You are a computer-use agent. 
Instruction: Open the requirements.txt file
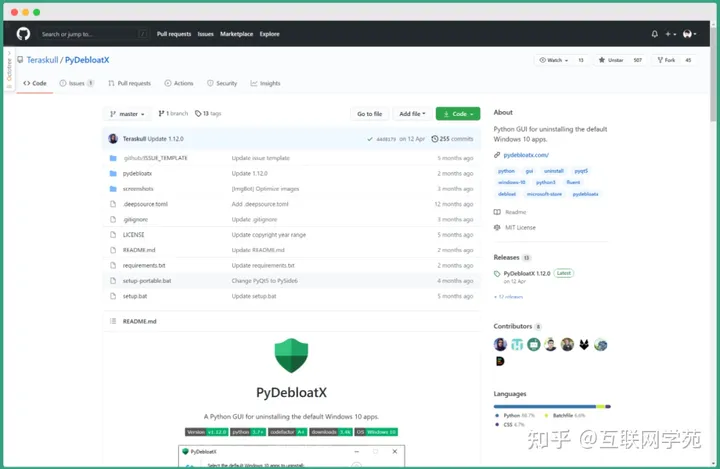coord(144,266)
